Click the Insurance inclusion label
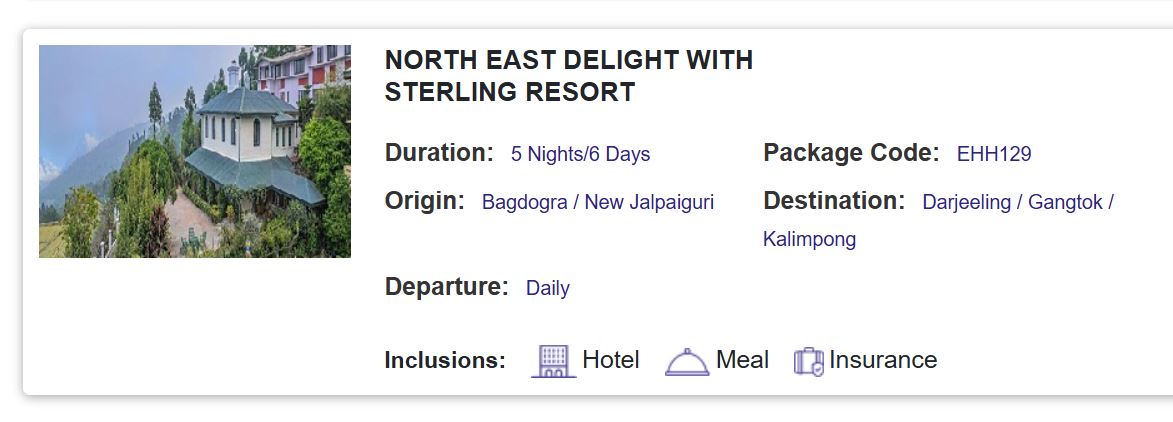Image resolution: width=1173 pixels, height=422 pixels. [x=883, y=360]
